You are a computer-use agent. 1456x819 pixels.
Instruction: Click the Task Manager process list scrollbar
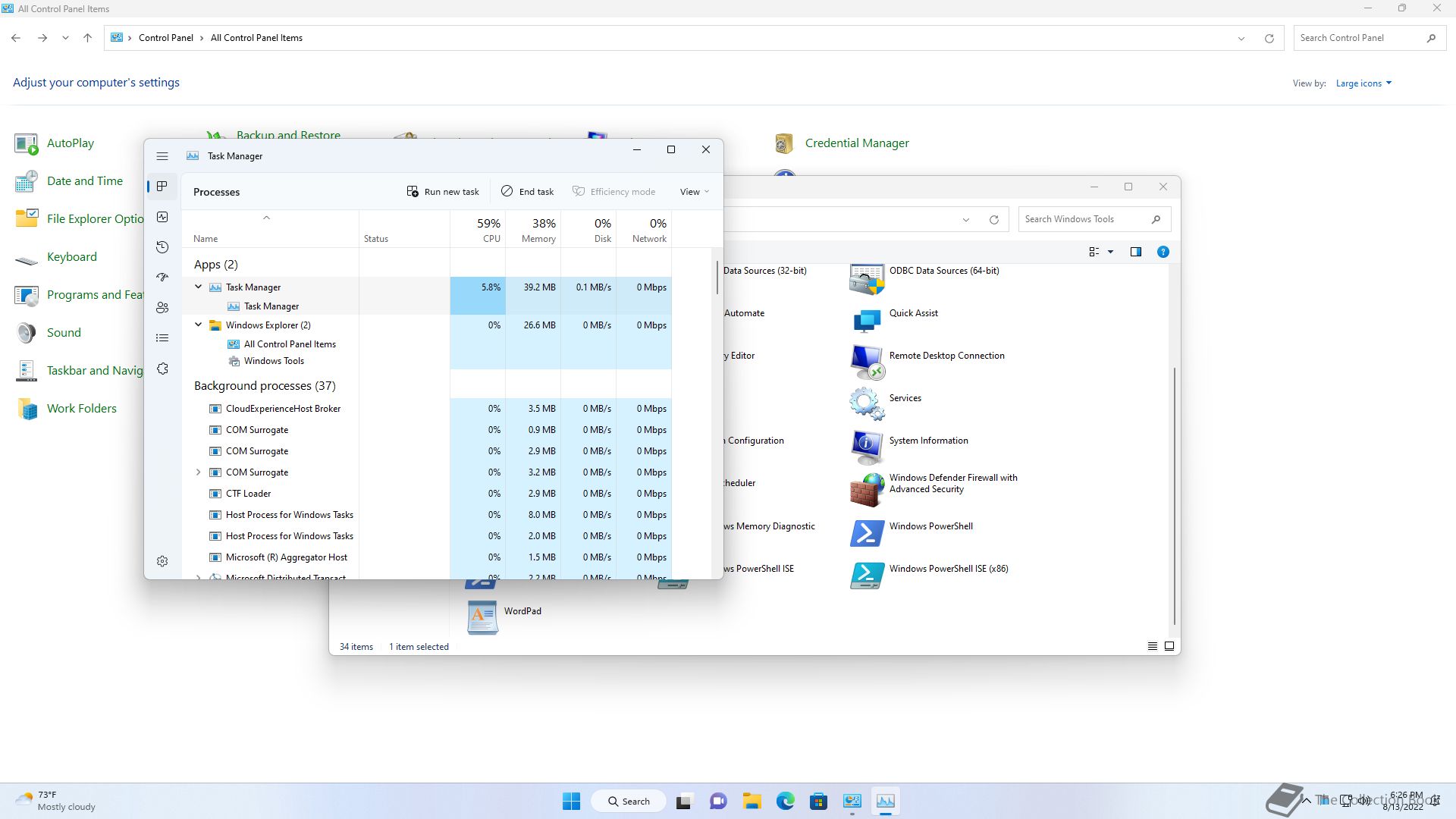[717, 278]
